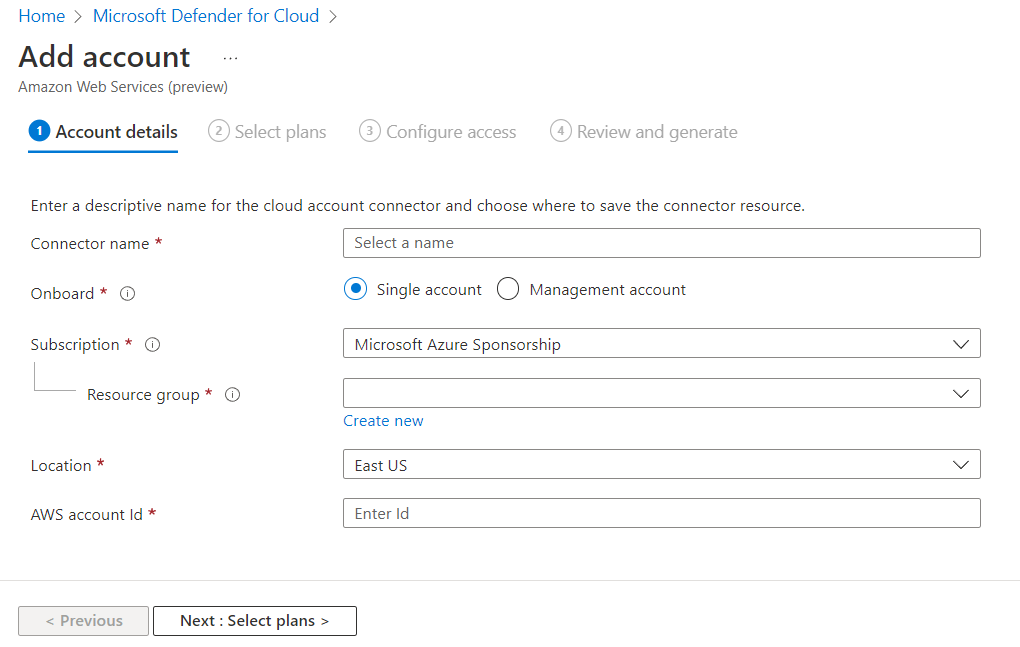This screenshot has height=647, width=1020.
Task: Jump to Review and generate tab
Action: tap(644, 132)
